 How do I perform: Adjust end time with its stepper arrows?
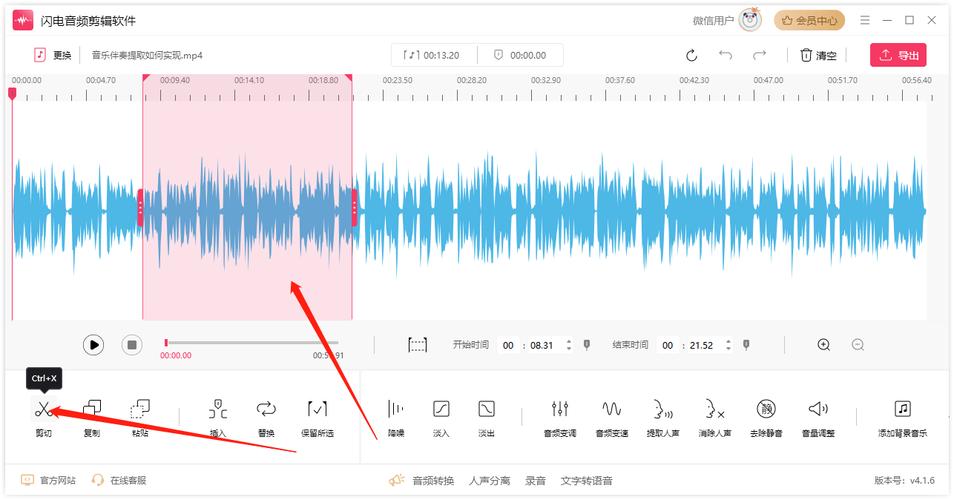tap(728, 345)
